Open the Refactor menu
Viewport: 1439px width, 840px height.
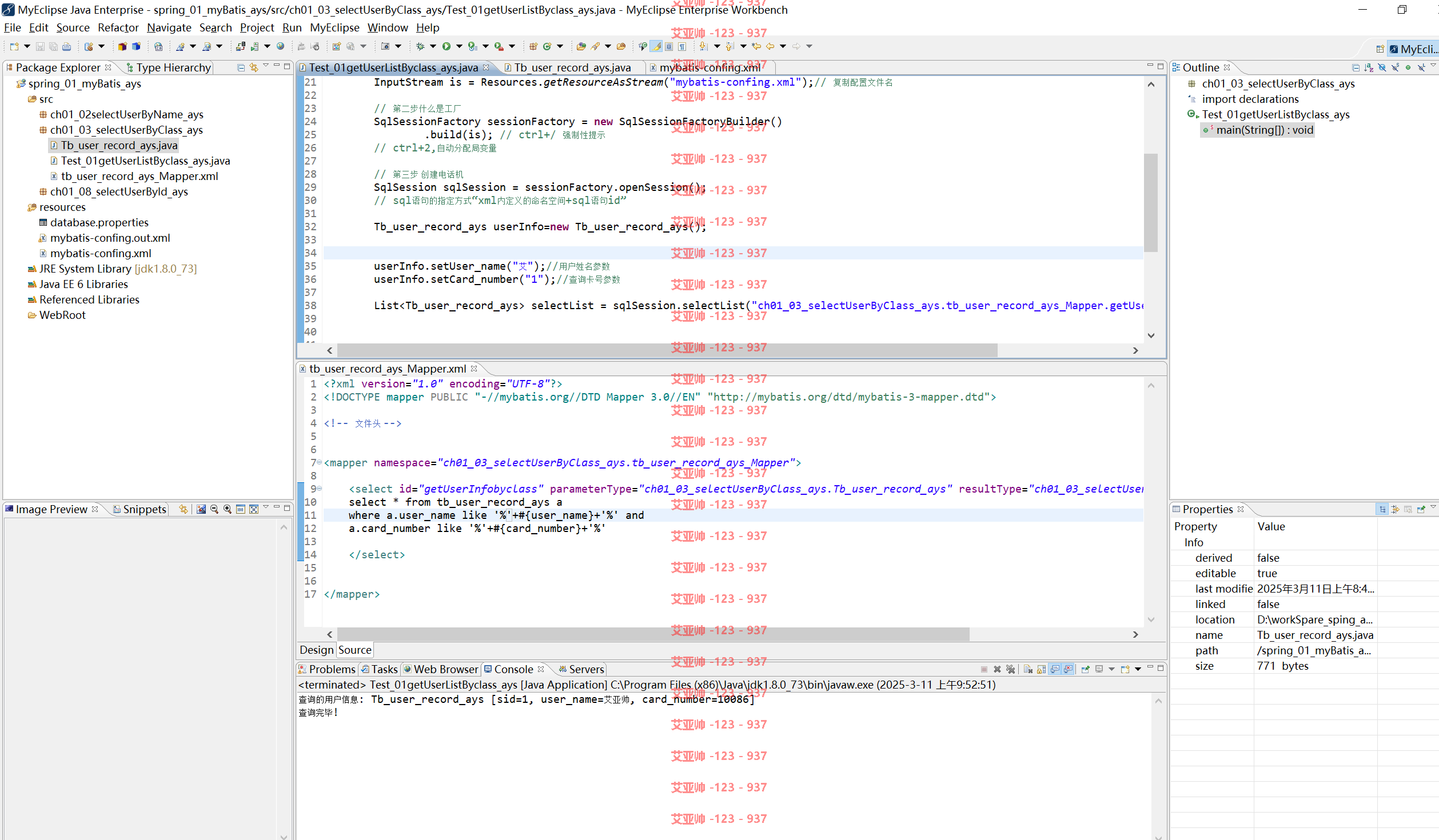click(118, 27)
